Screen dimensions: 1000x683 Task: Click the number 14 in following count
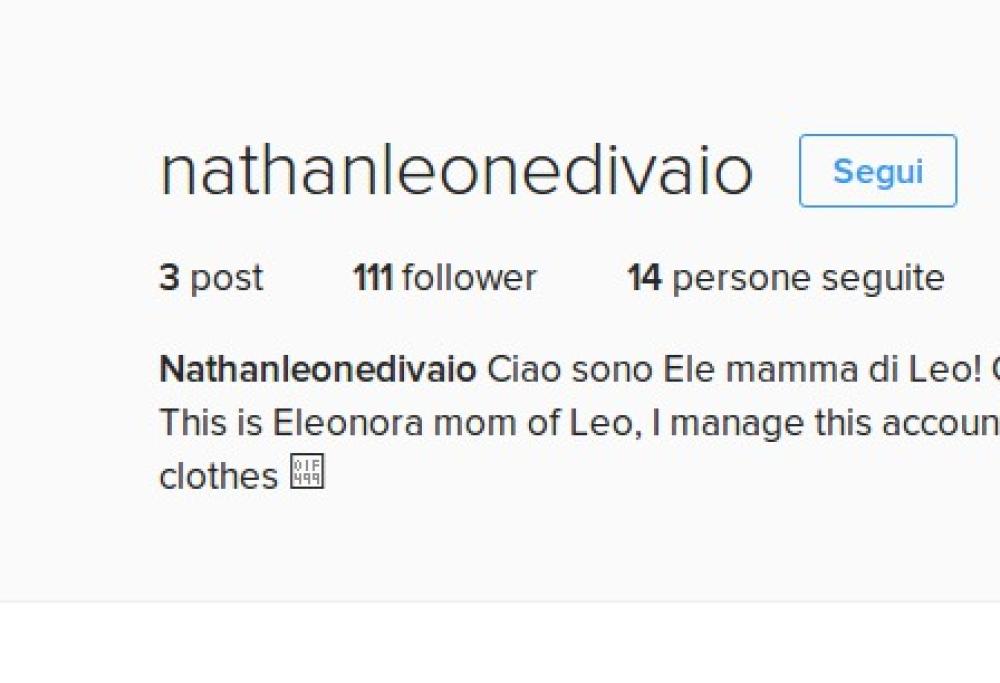tap(644, 277)
